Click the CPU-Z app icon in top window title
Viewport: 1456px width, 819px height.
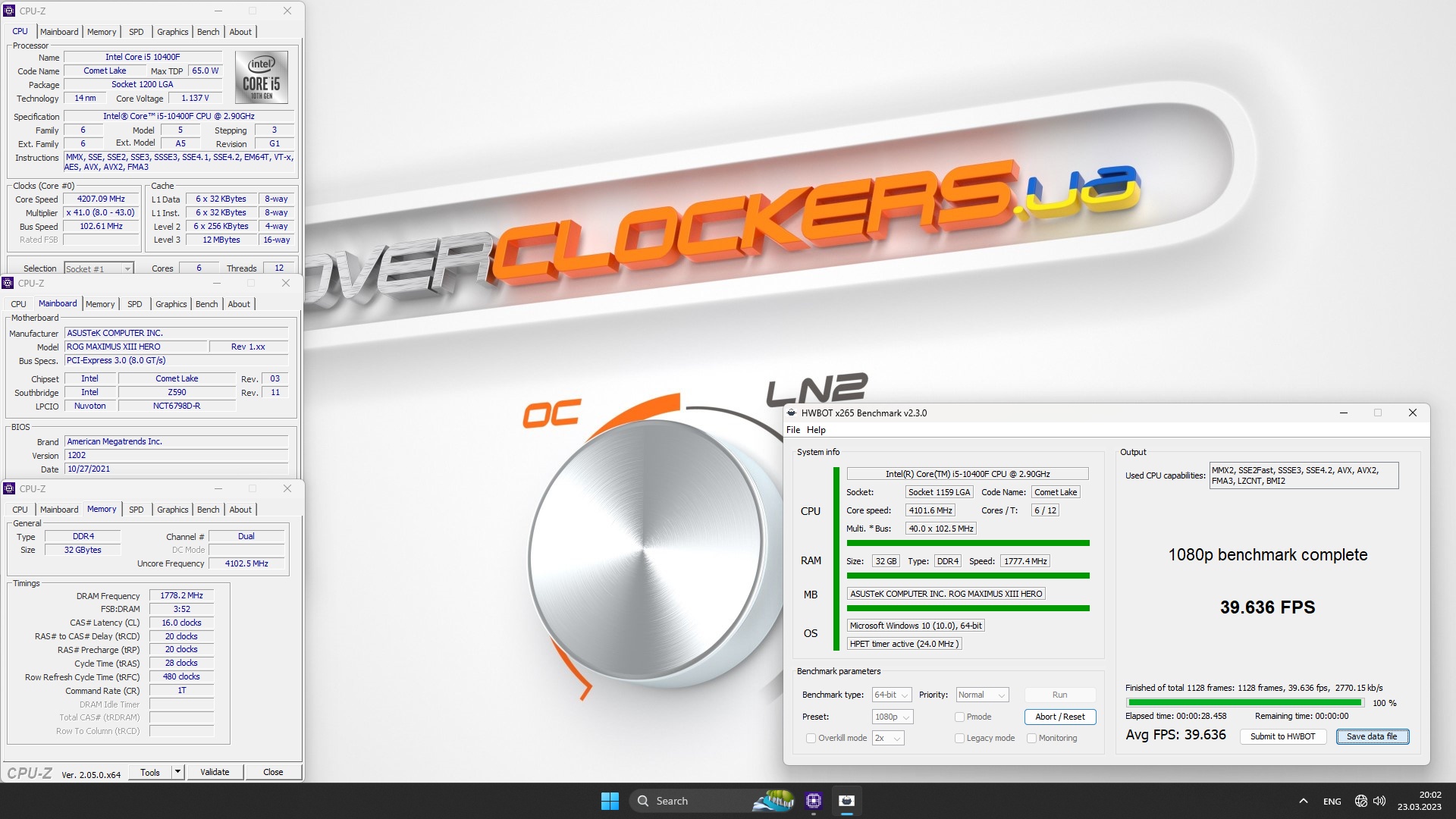point(9,11)
